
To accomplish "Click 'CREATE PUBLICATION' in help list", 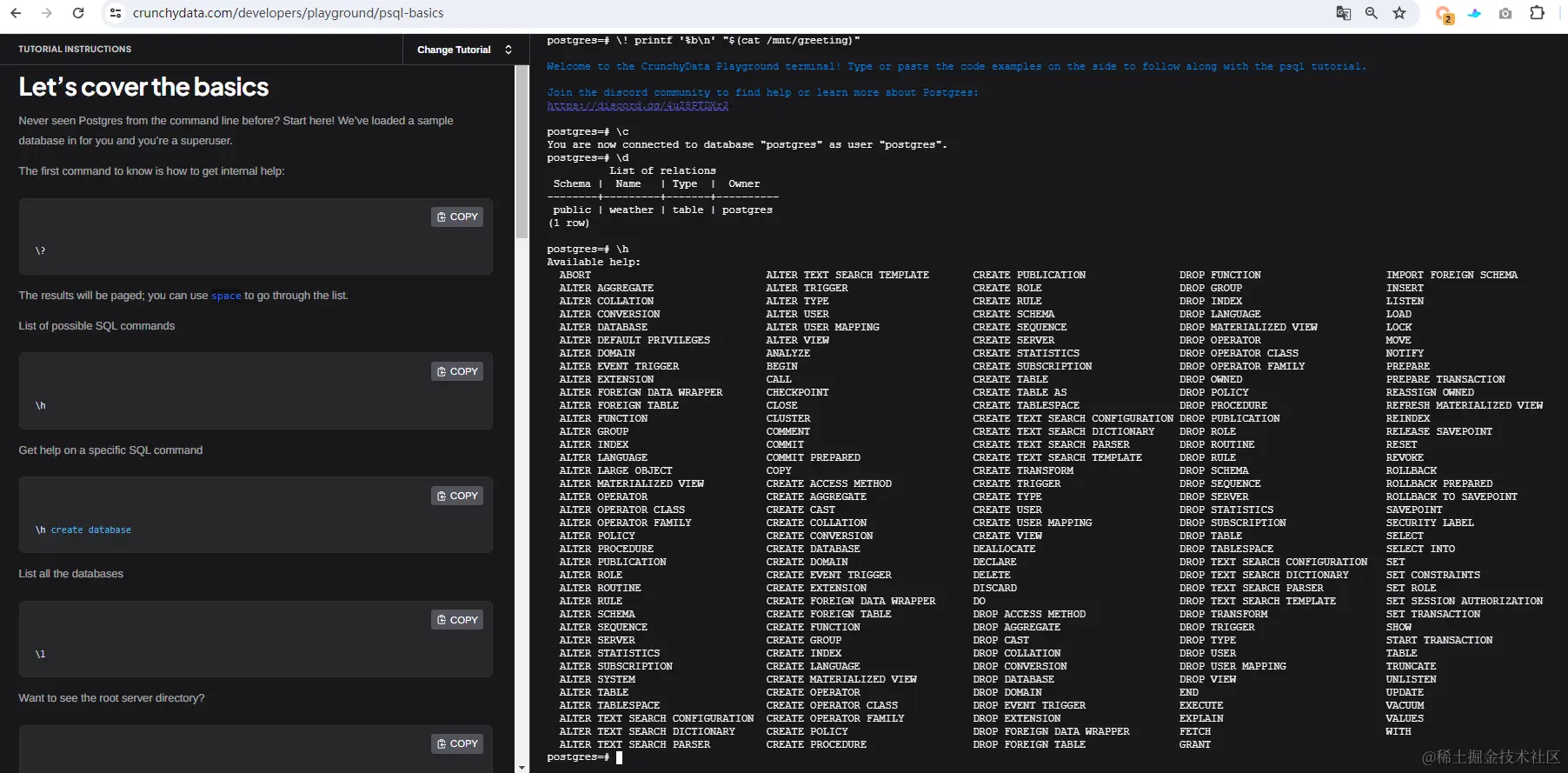I will 1029,275.
